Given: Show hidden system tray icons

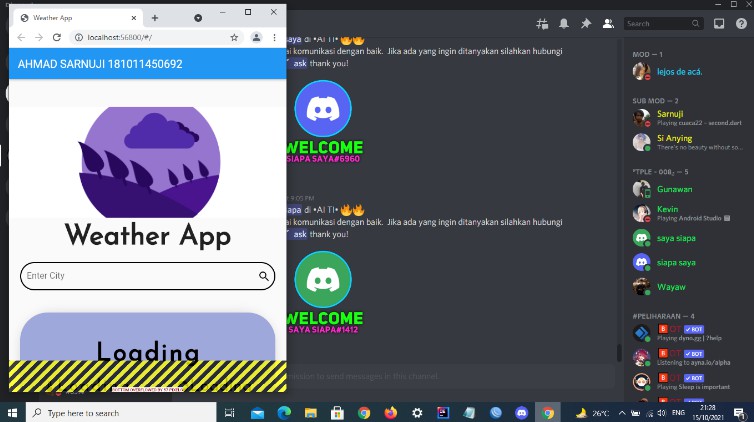Looking at the screenshot, I should (622, 413).
